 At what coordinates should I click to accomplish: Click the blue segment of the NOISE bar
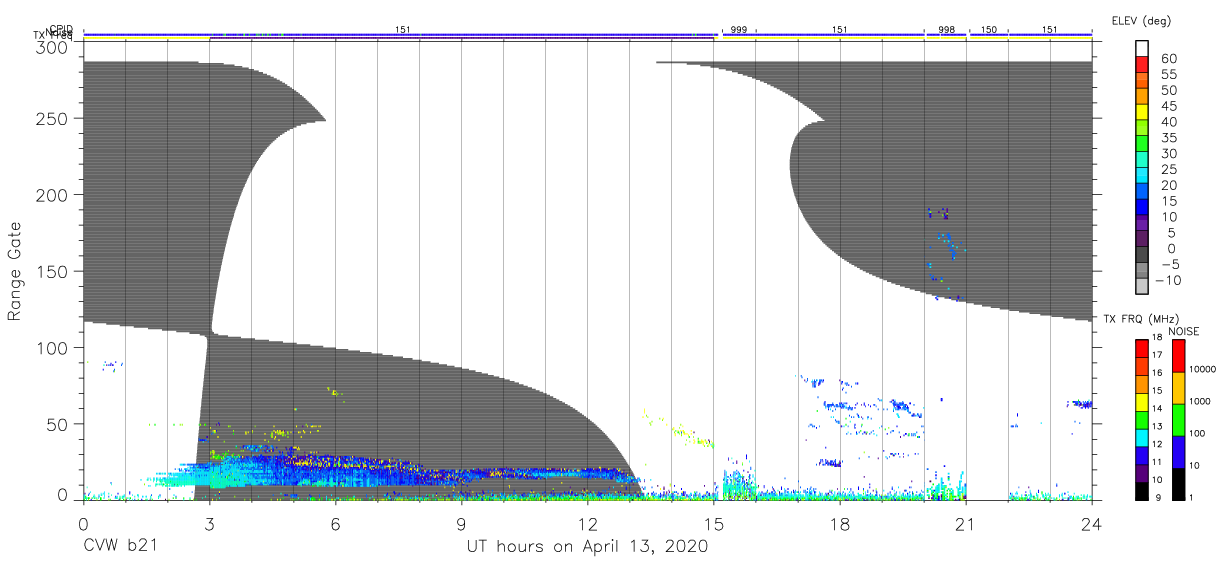1178,451
